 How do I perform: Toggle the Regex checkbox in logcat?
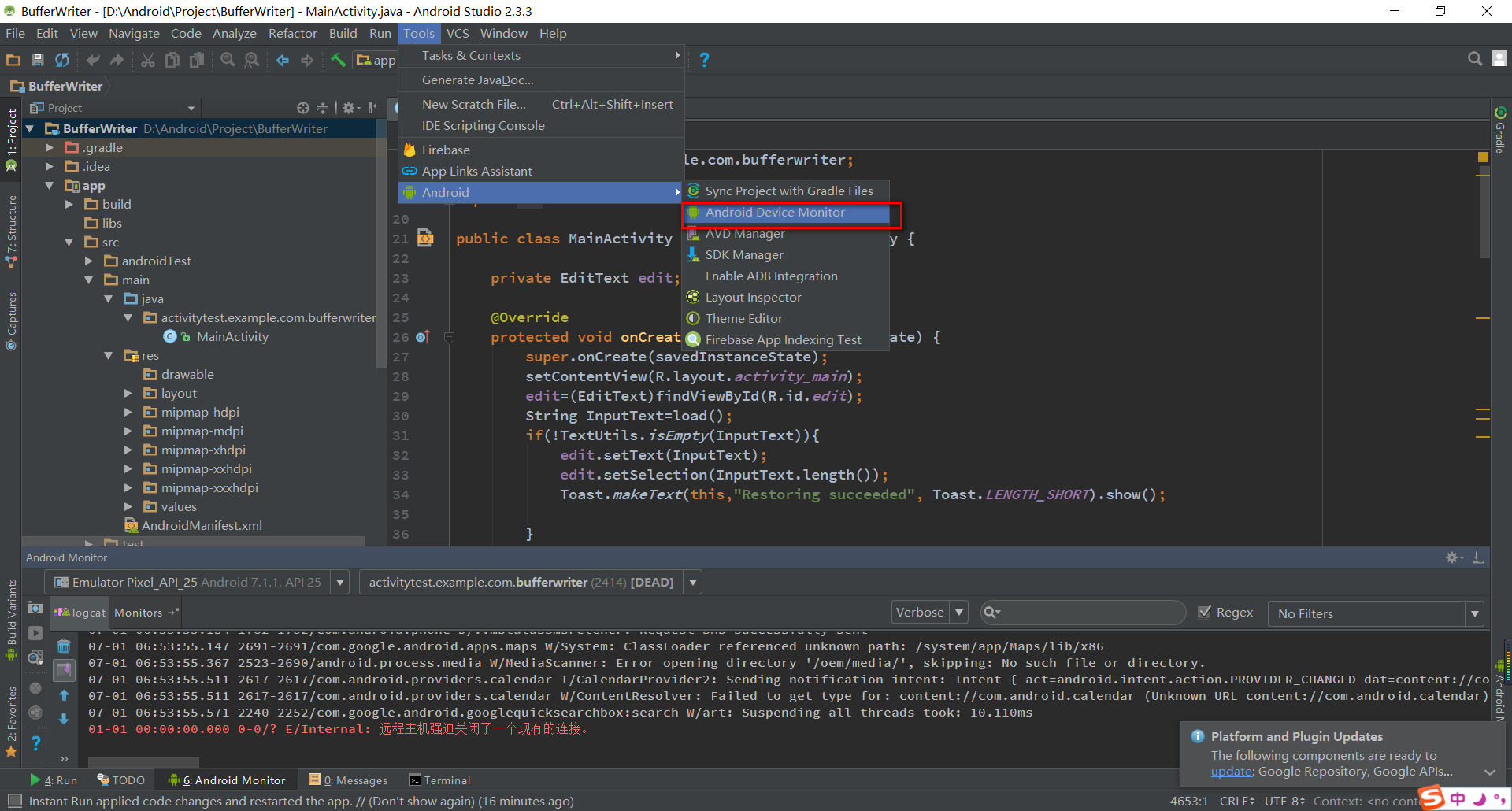click(x=1204, y=612)
